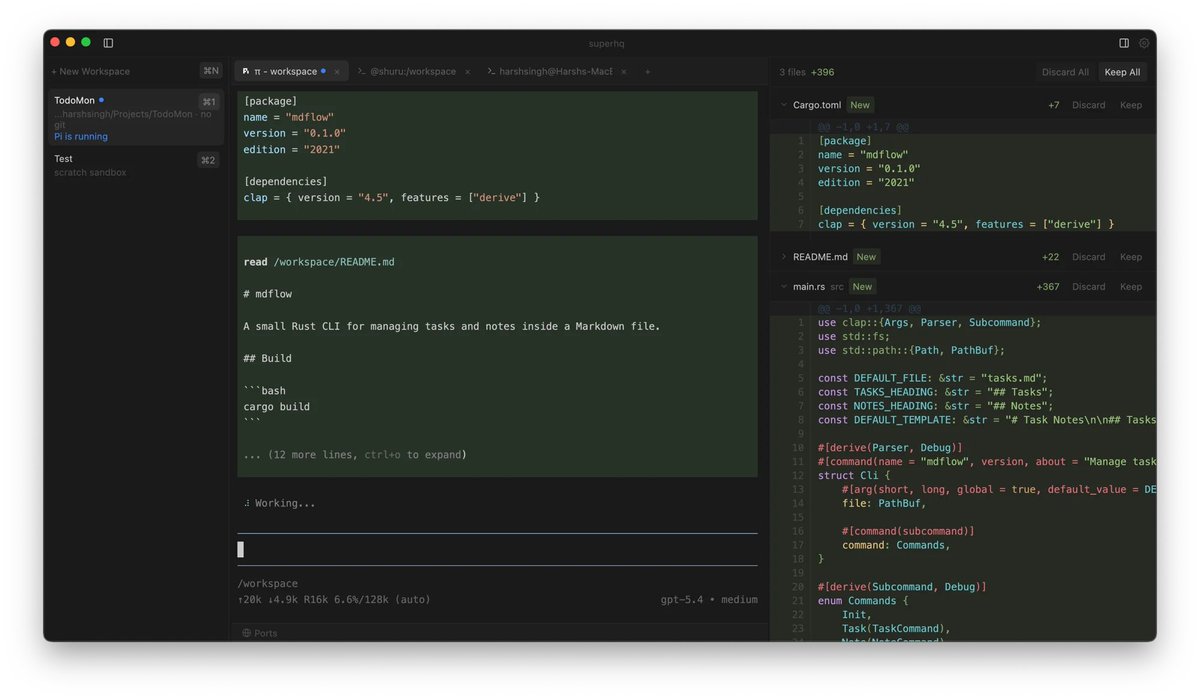Image resolution: width=1200 pixels, height=699 pixels.
Task: Close the @shuru:/workspace tab
Action: (467, 72)
